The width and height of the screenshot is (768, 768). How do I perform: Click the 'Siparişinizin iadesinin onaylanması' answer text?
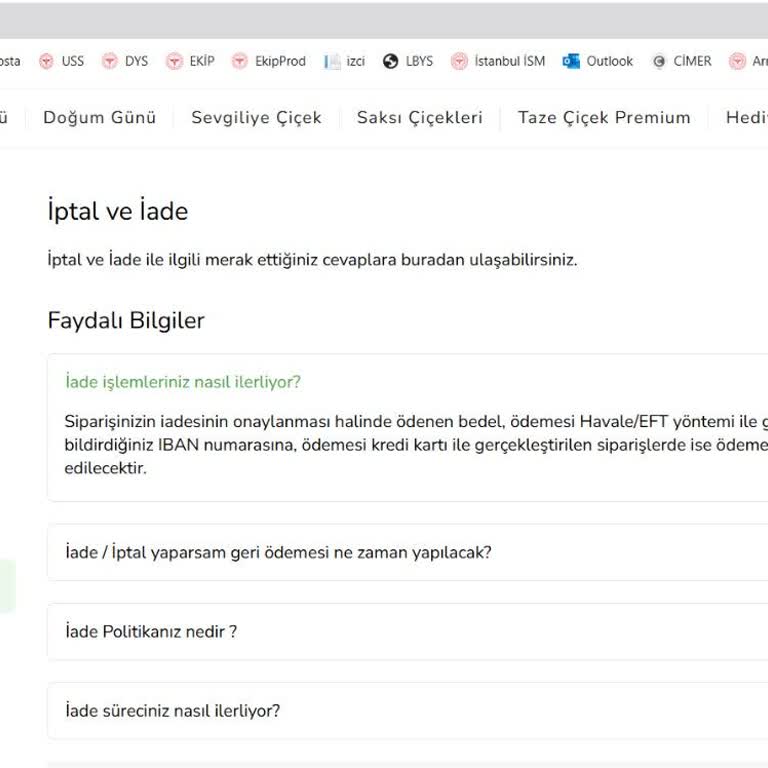pos(416,445)
